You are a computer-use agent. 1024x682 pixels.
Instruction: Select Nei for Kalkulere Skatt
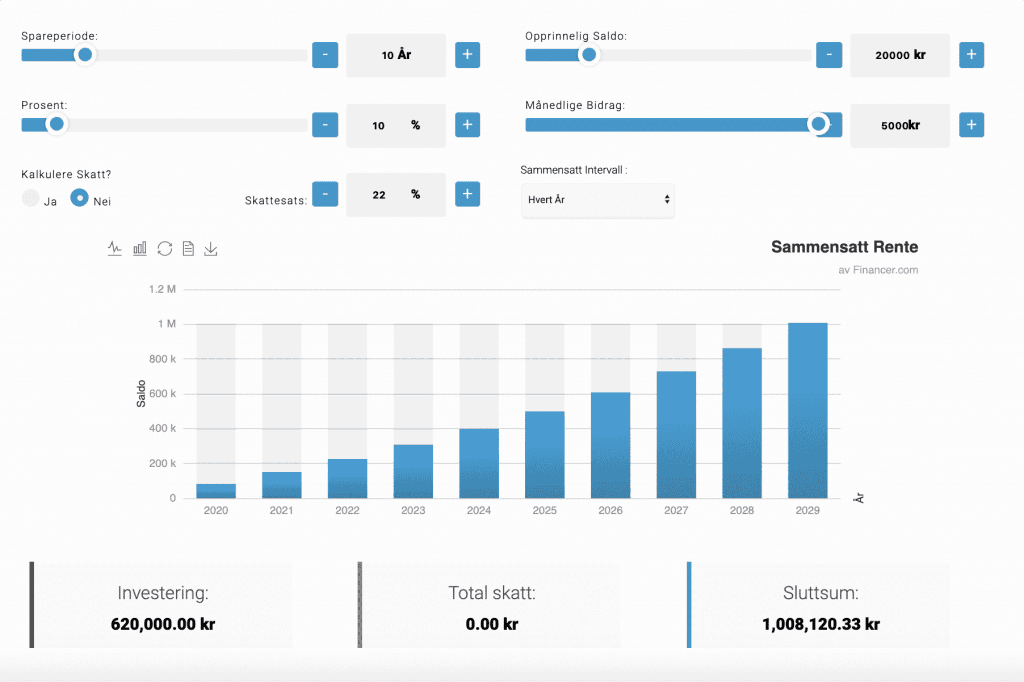(80, 199)
